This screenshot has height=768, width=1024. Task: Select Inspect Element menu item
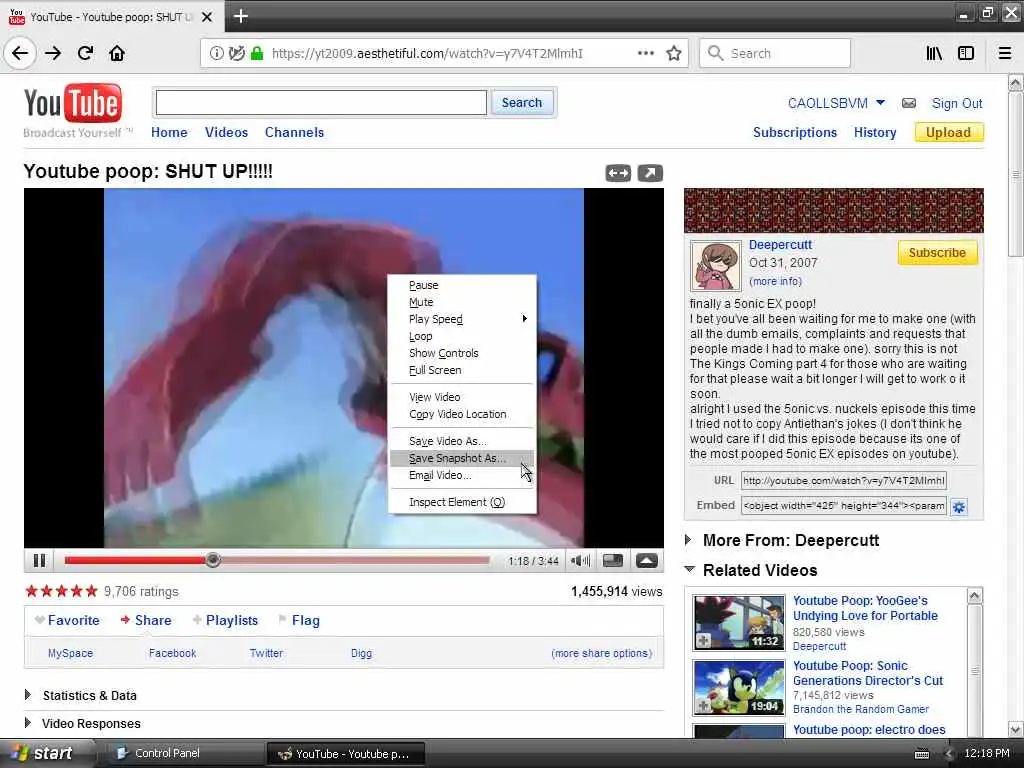(x=462, y=502)
